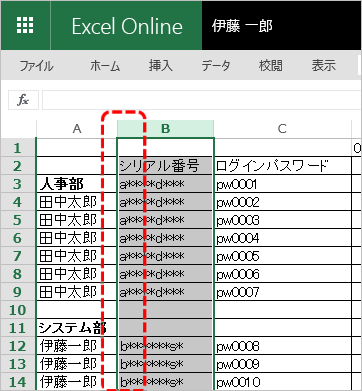This screenshot has width=362, height=391.
Task: Select row 10 header
Action: tap(18, 310)
